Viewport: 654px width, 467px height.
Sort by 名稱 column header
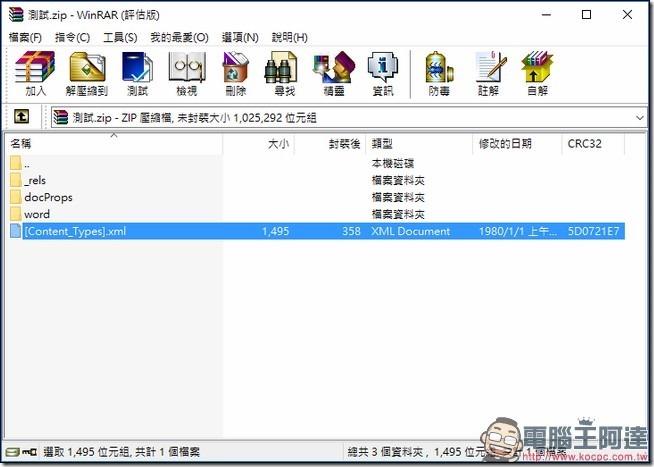point(114,144)
